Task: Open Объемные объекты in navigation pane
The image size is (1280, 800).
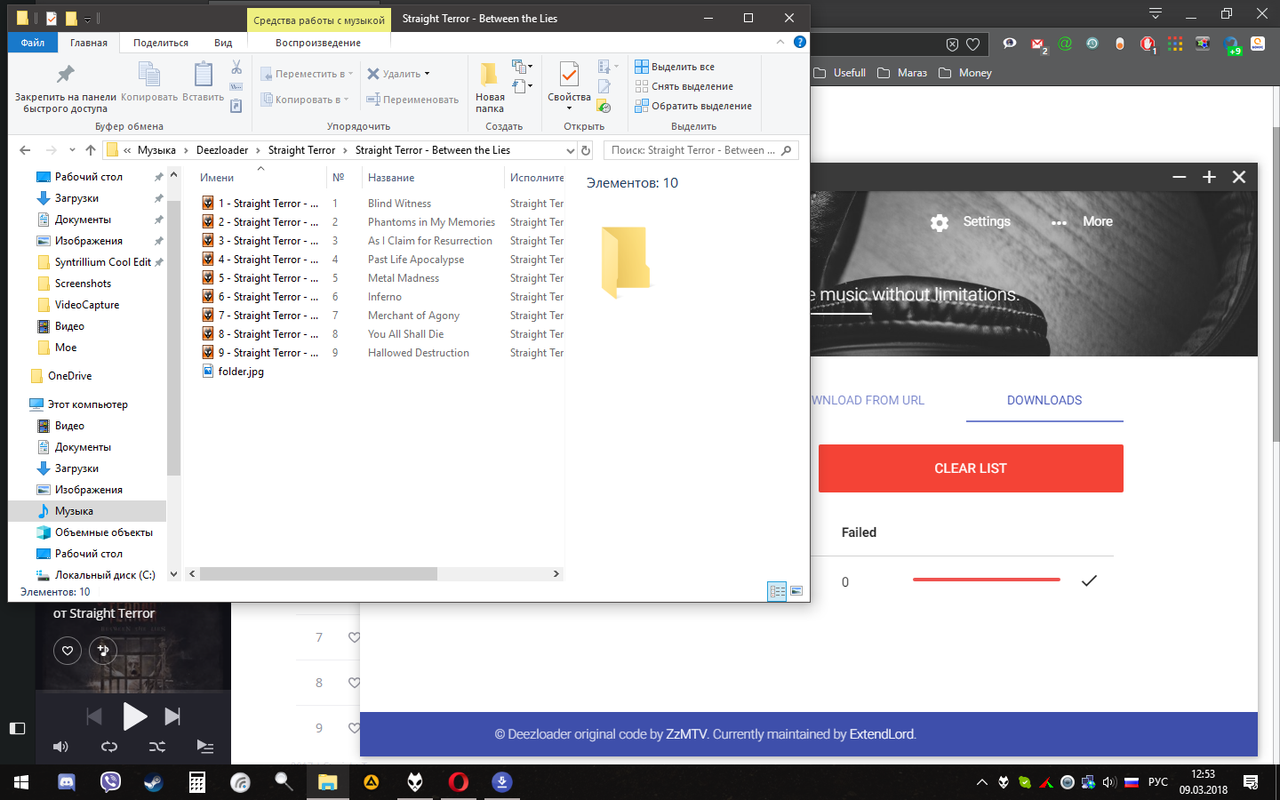Action: click(x=103, y=532)
